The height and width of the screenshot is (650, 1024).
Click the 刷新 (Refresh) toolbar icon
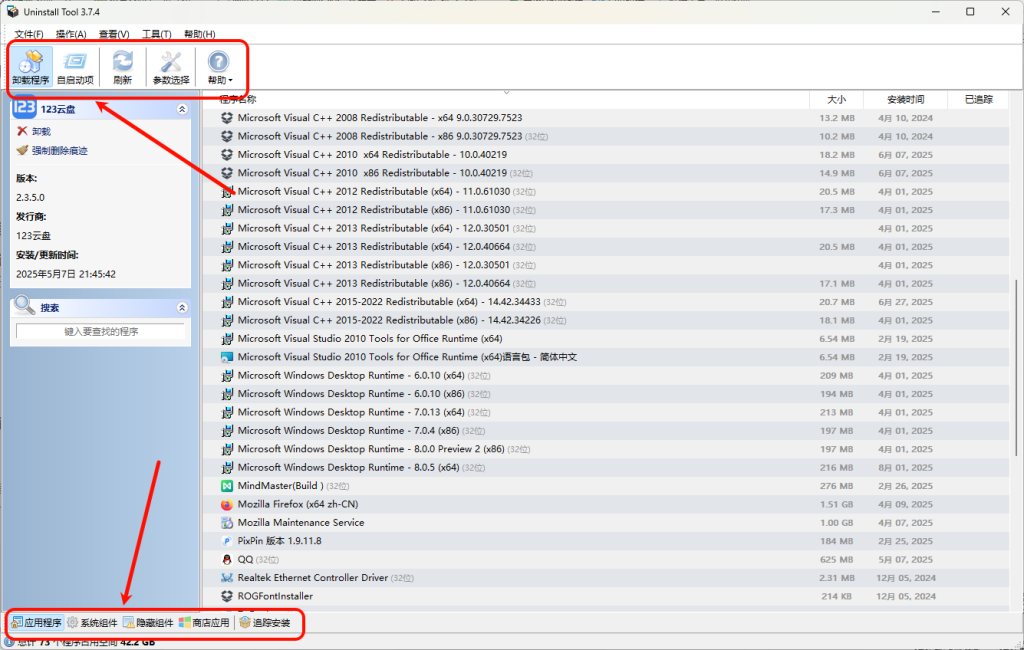(122, 67)
